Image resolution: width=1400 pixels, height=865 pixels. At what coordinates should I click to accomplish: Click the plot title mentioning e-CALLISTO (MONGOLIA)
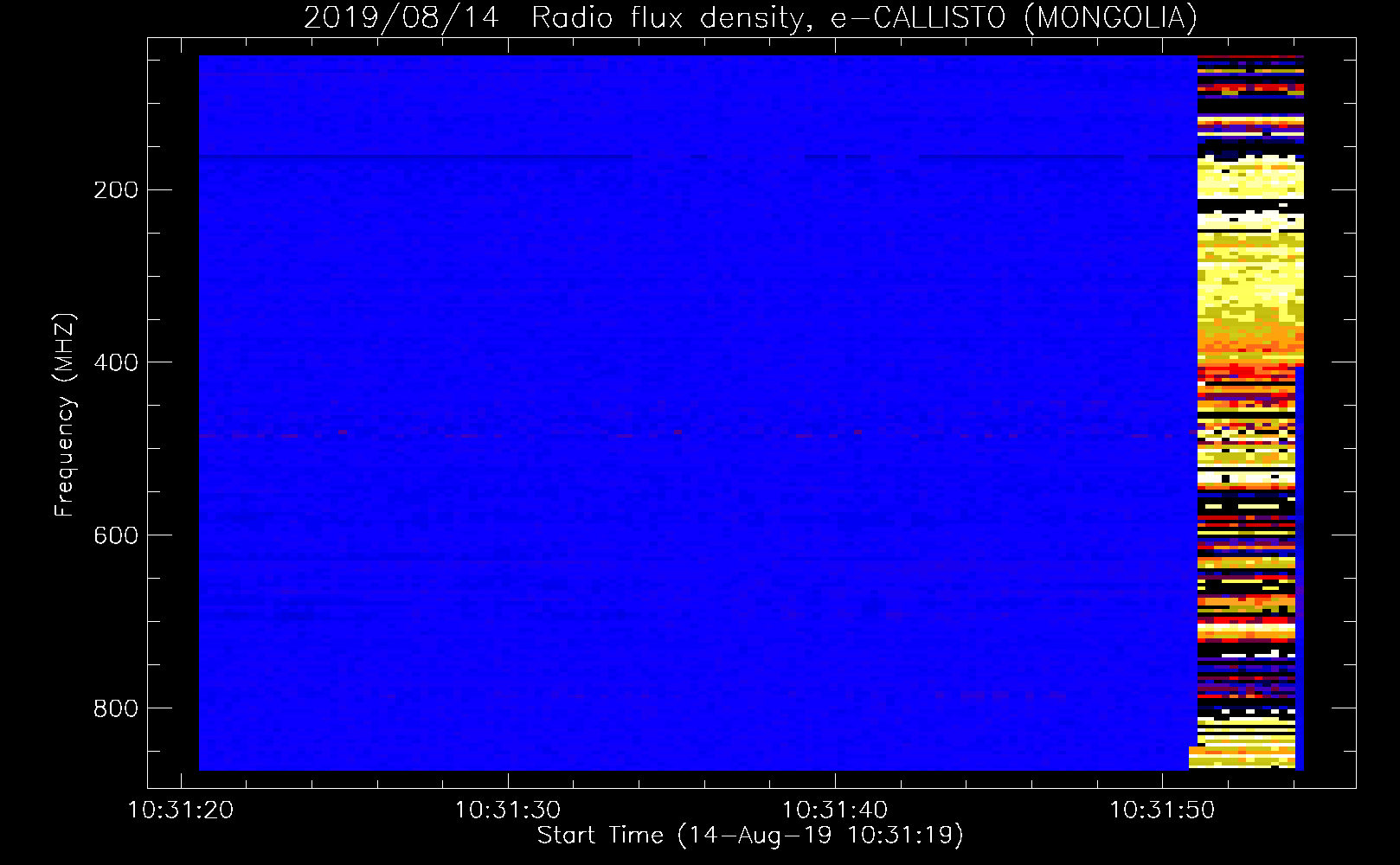(750, 17)
